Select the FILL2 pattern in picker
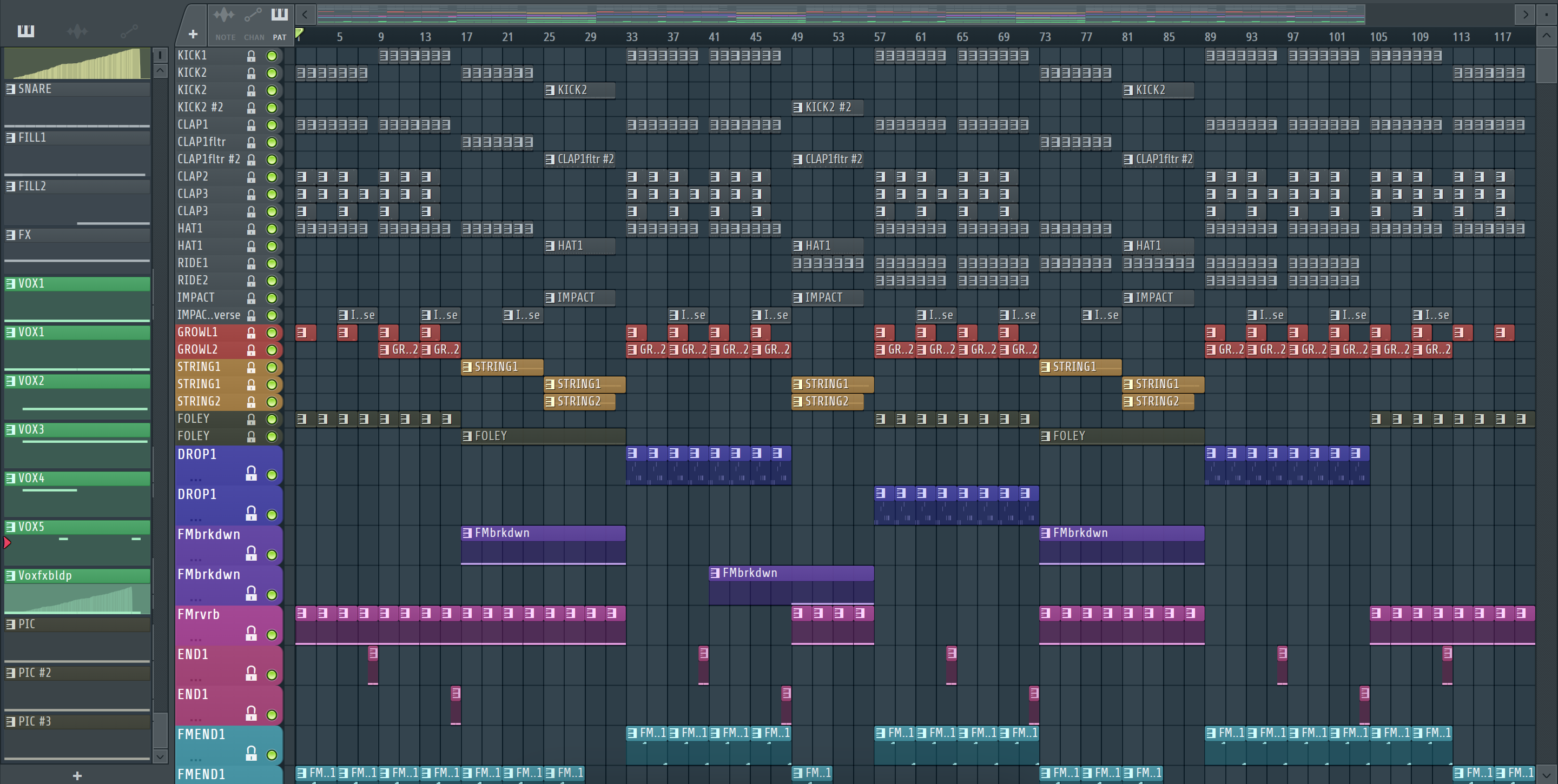 pos(77,204)
